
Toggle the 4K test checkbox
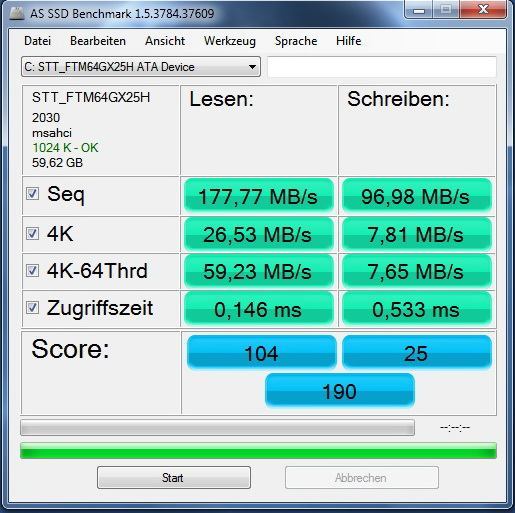tap(32, 233)
